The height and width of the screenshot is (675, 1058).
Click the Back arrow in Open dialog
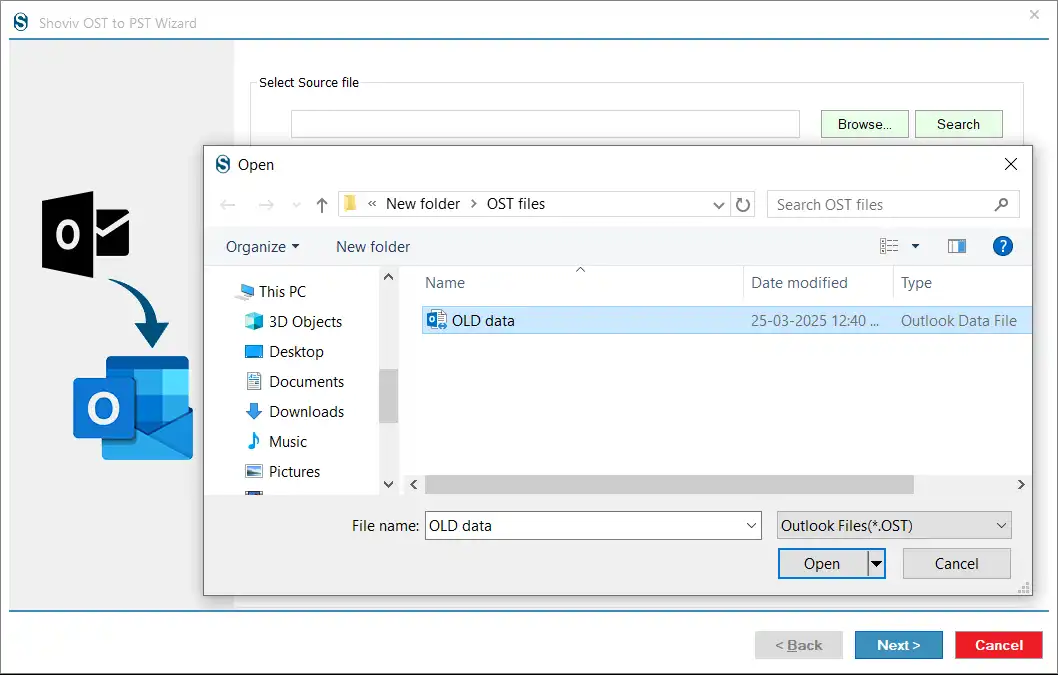click(x=228, y=205)
